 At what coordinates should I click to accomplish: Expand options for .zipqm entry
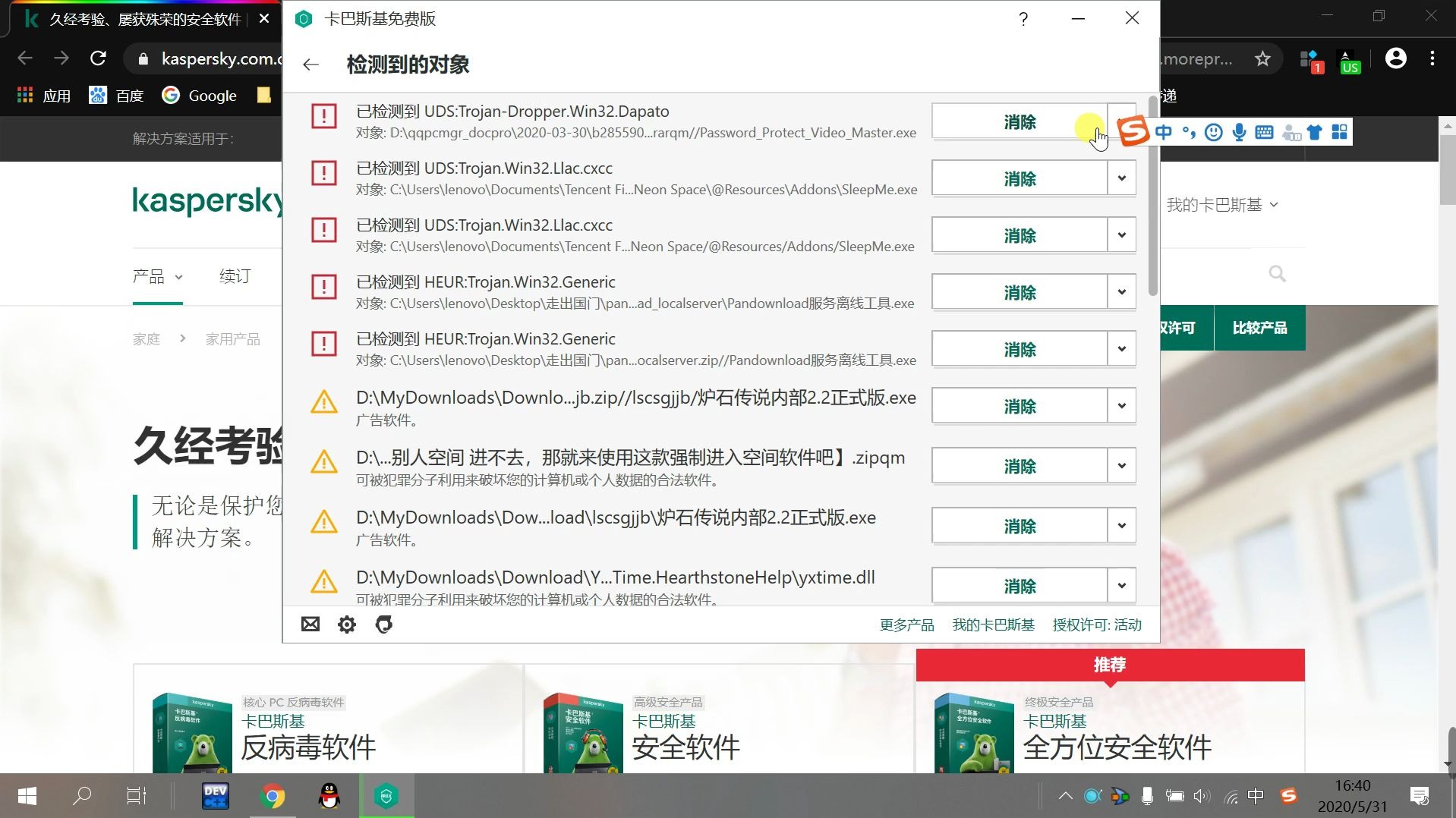point(1121,466)
